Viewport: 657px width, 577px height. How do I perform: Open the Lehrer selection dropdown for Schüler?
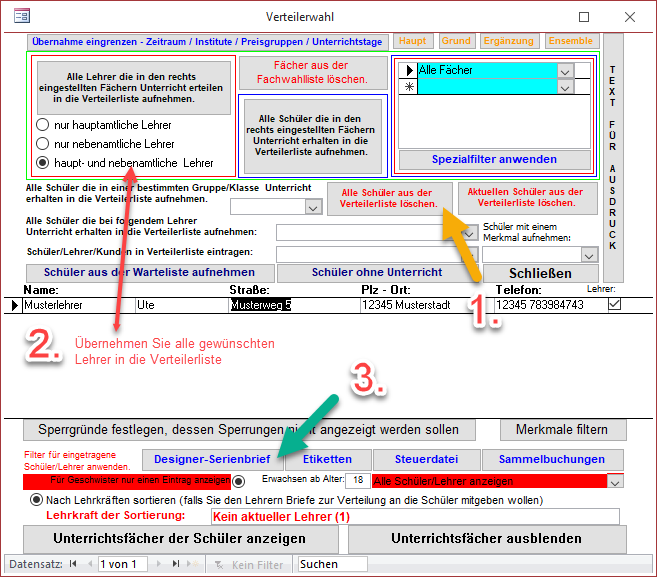click(470, 233)
